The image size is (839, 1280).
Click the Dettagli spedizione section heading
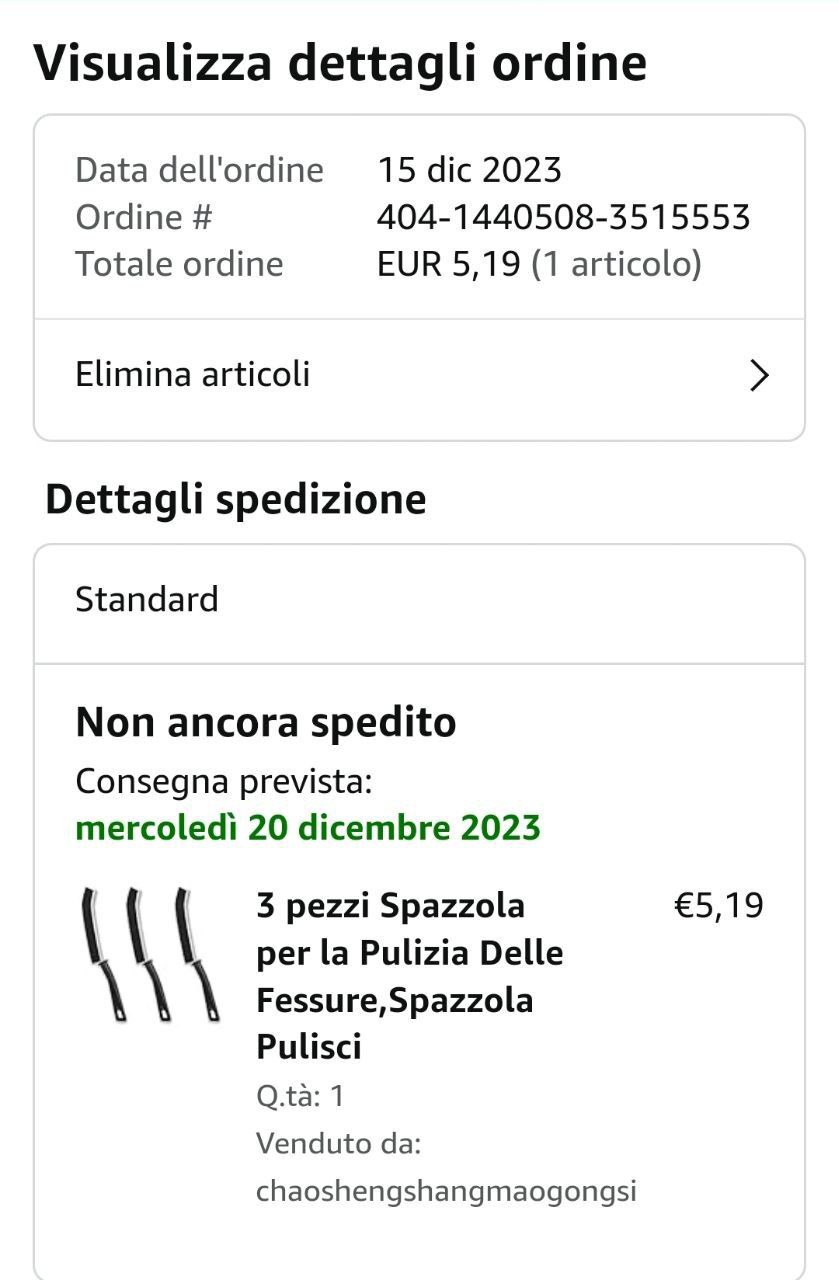[x=236, y=499]
